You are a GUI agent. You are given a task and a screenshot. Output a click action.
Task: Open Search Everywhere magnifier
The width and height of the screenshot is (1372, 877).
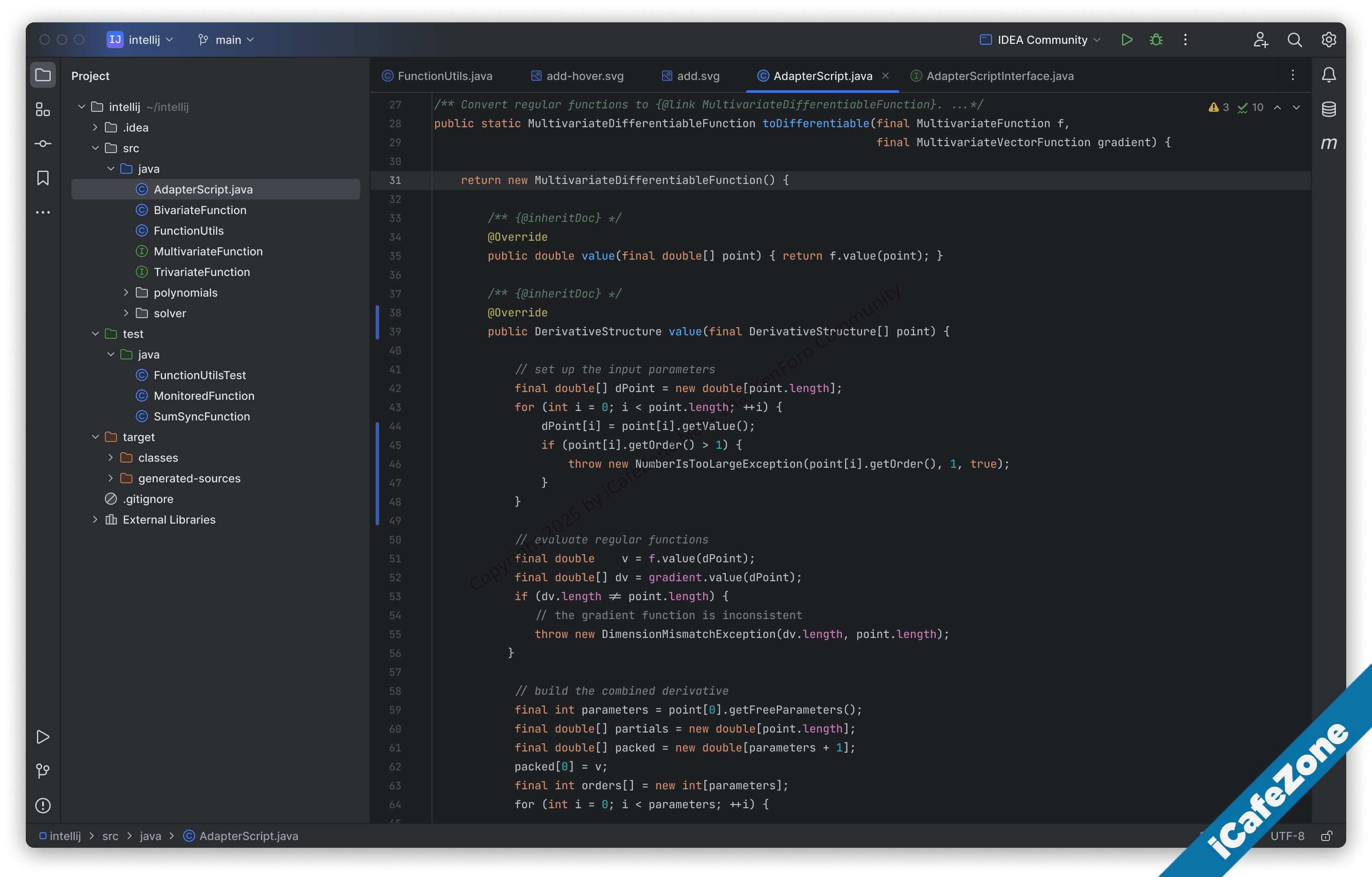(1295, 39)
